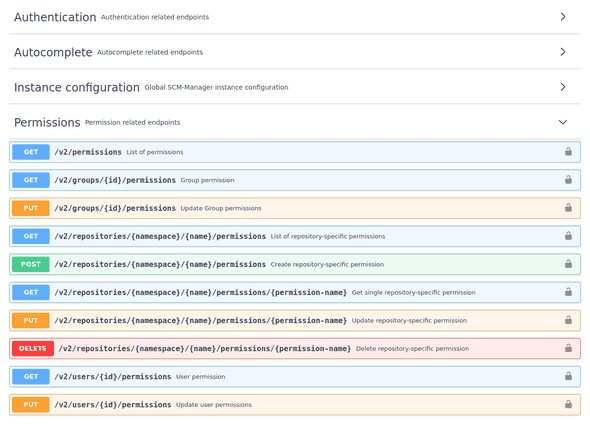Open the Autocomplete section heading
590x430 pixels.
click(53, 52)
